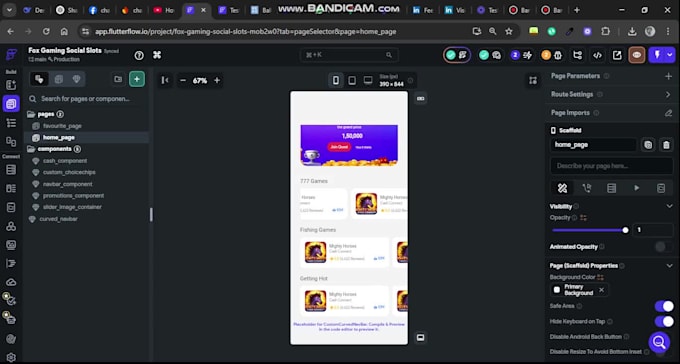Click the top canvas app bar handle icon
This screenshot has height=364, width=680.
click(420, 98)
